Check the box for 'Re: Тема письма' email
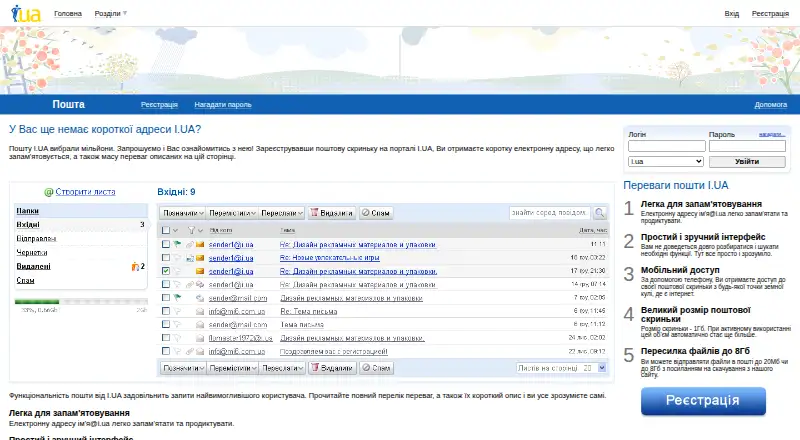 (x=166, y=311)
